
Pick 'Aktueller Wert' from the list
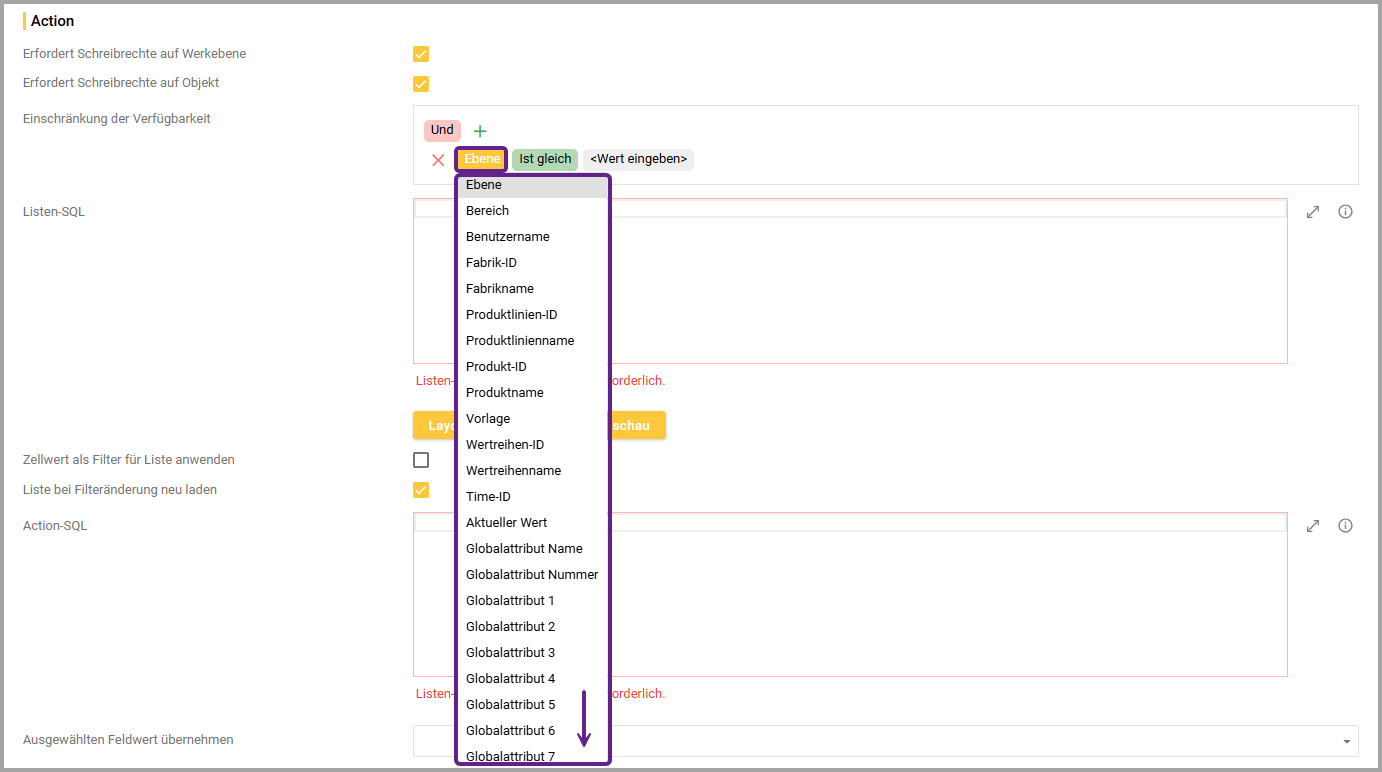pyautogui.click(x=506, y=523)
